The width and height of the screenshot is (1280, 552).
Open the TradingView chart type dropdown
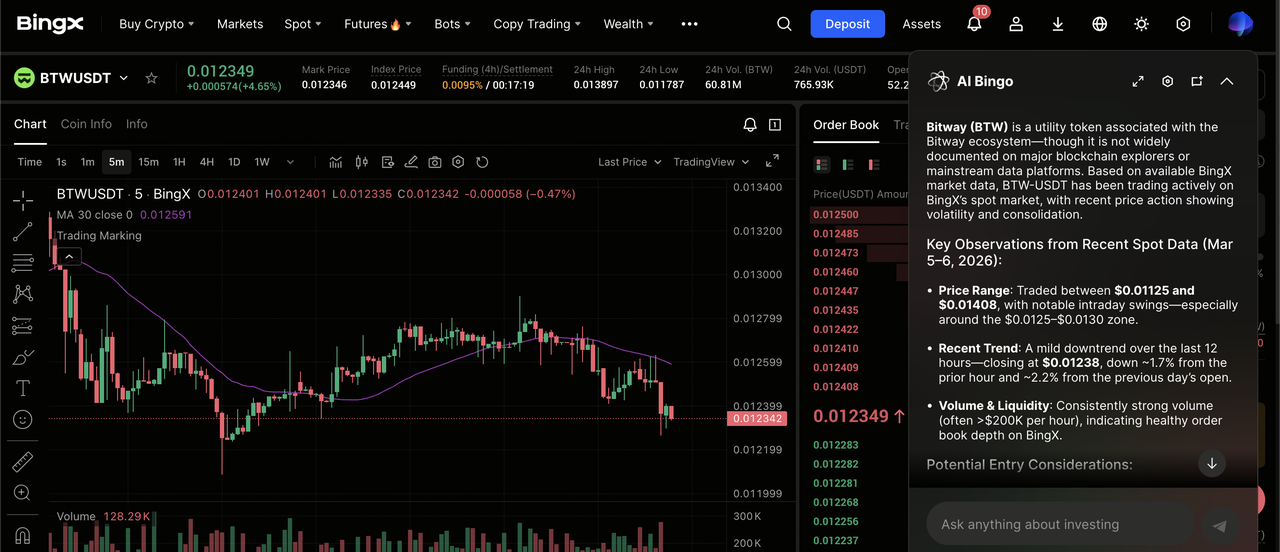711,162
